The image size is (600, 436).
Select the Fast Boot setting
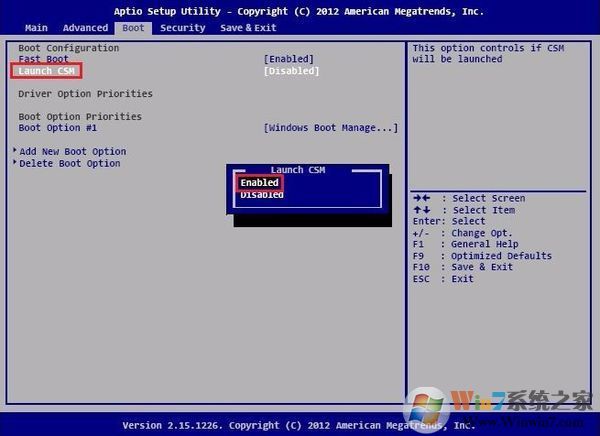[x=43, y=59]
